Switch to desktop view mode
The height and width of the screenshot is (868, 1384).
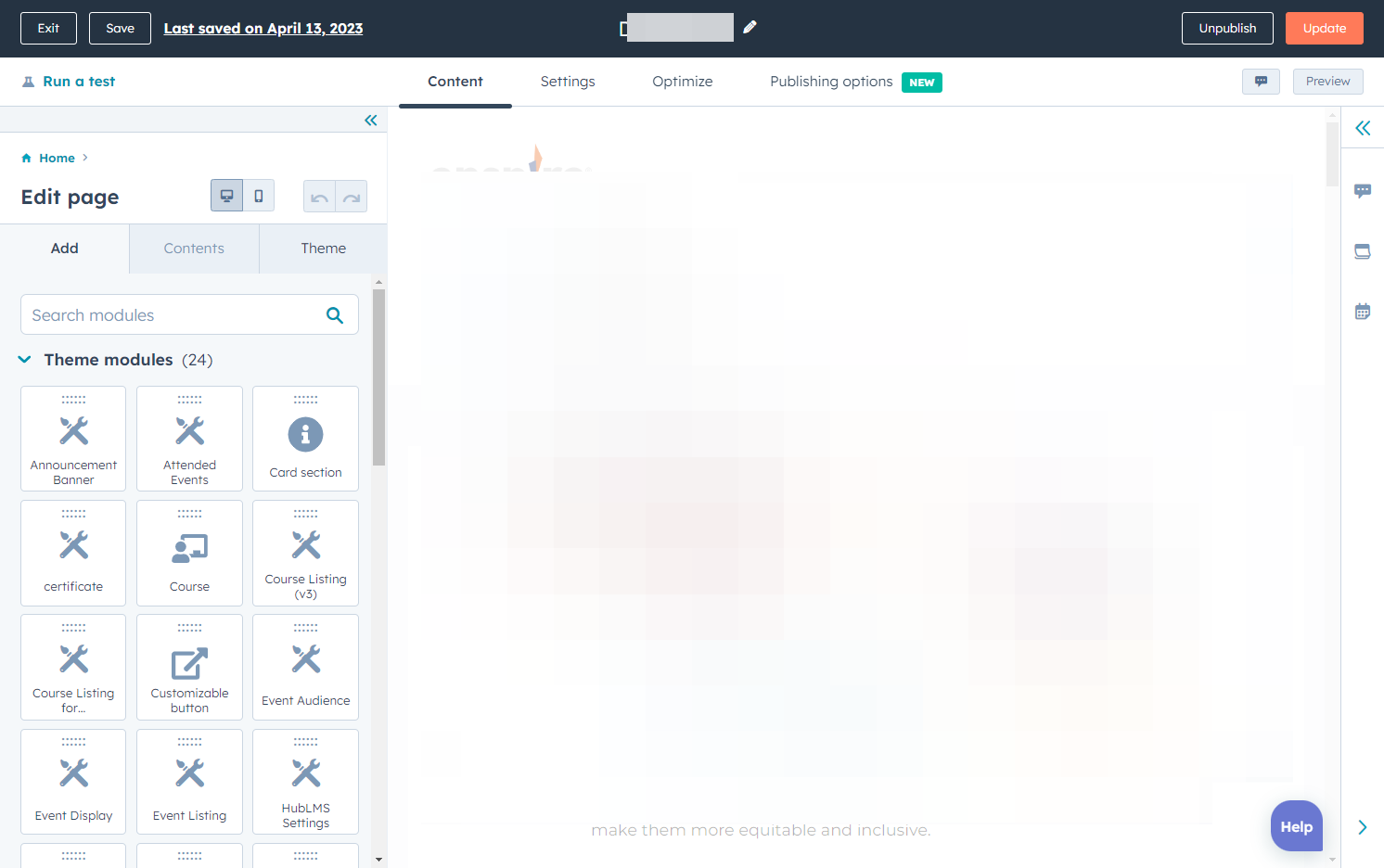pos(226,196)
